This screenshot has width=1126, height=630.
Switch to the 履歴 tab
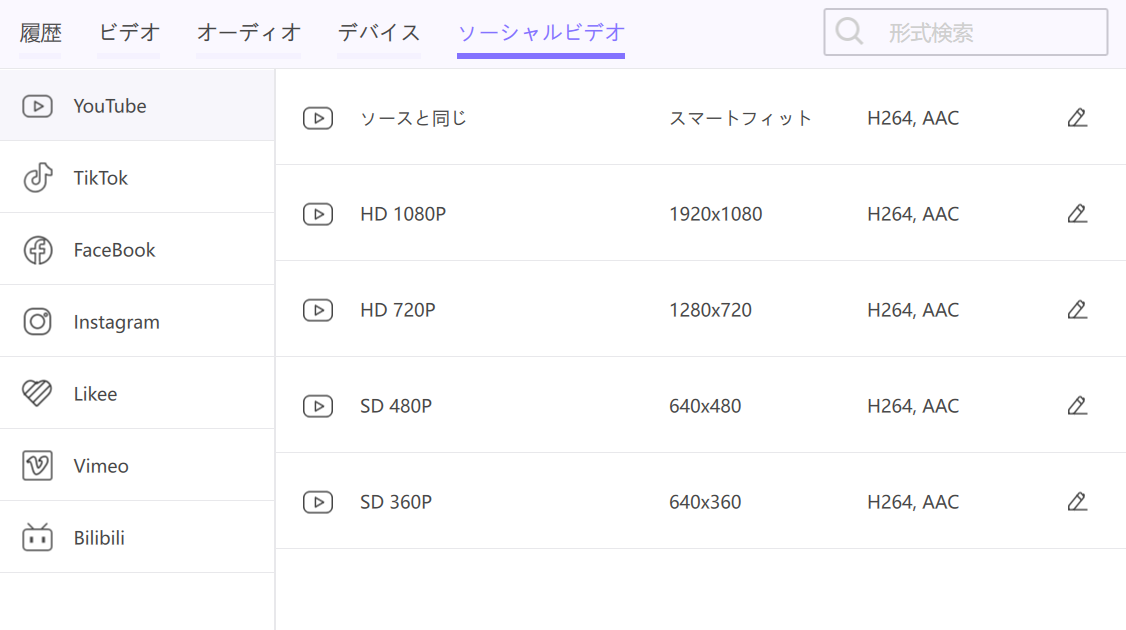pyautogui.click(x=40, y=33)
